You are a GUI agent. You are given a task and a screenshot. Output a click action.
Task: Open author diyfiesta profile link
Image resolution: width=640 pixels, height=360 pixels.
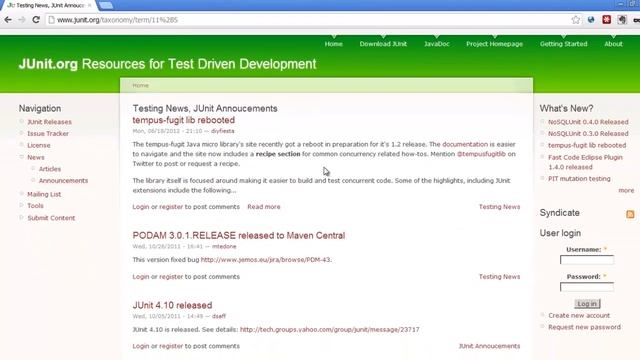(222, 131)
